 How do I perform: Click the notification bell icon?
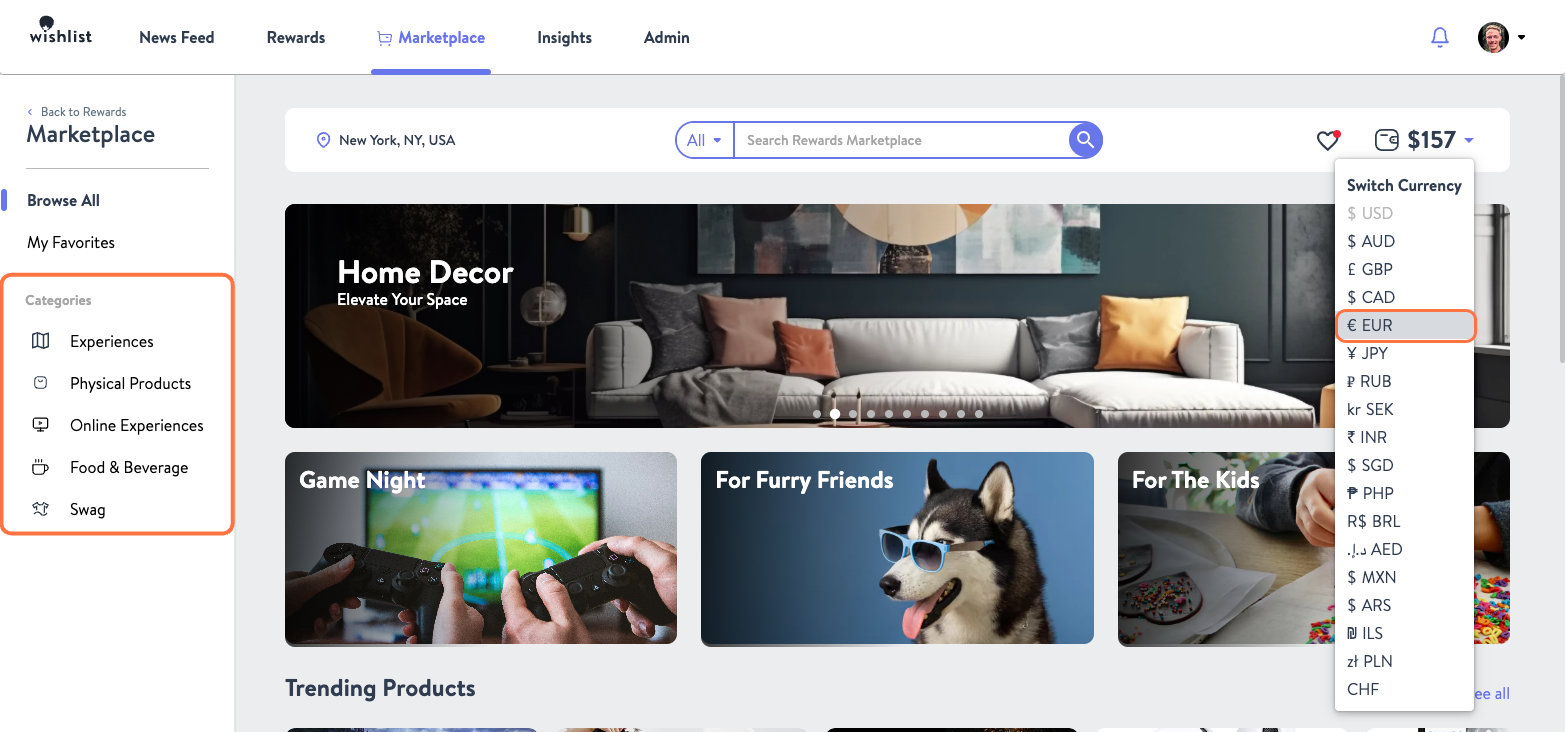click(1439, 37)
